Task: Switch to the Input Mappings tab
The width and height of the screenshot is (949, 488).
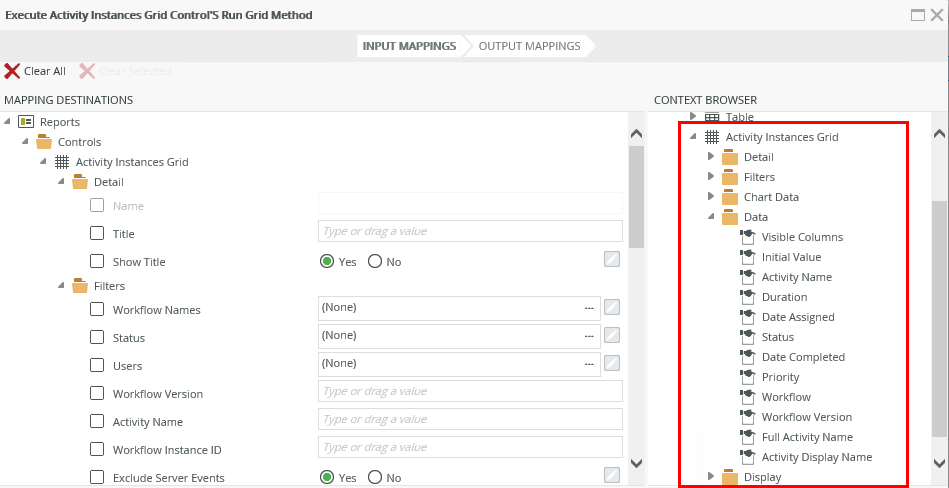Action: tap(409, 46)
